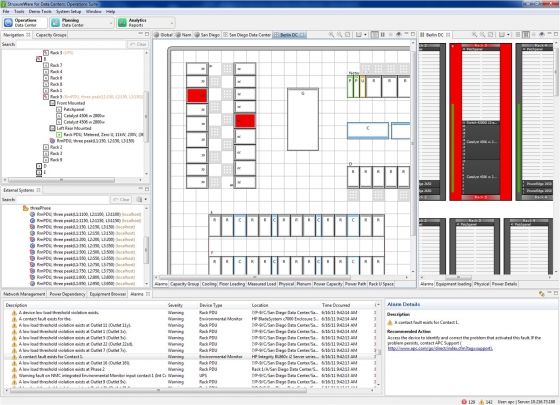Open the APC support link in Alarm Details
Image resolution: width=560 pixels, height=405 pixels.
(x=440, y=348)
